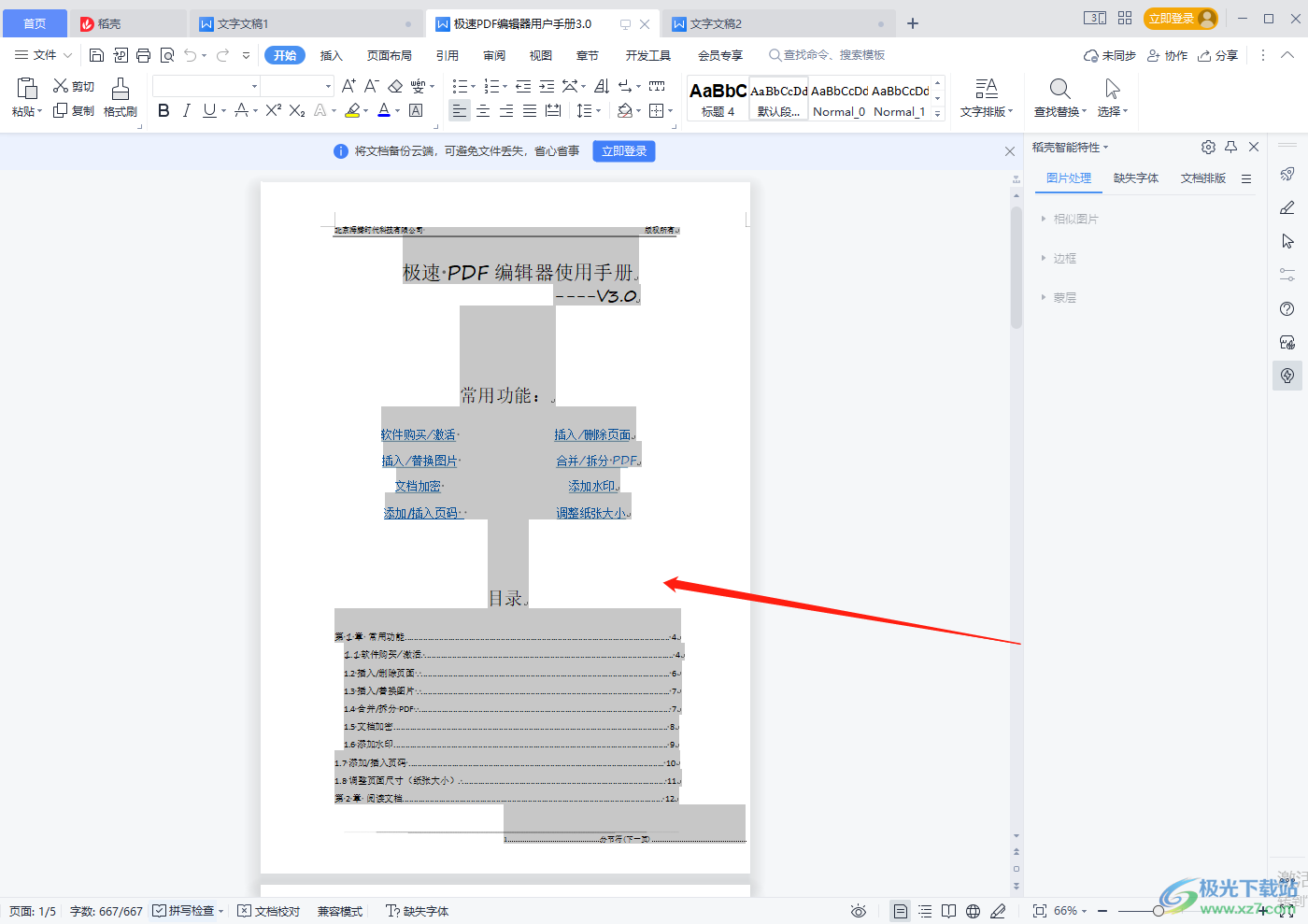Apply subscript X₂ formatting
The height and width of the screenshot is (924, 1308).
point(297,110)
